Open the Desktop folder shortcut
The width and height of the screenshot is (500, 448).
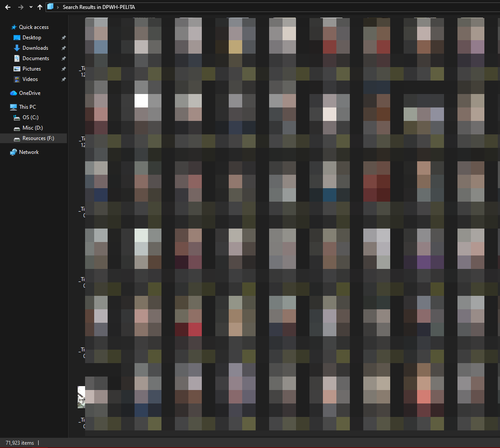32,38
